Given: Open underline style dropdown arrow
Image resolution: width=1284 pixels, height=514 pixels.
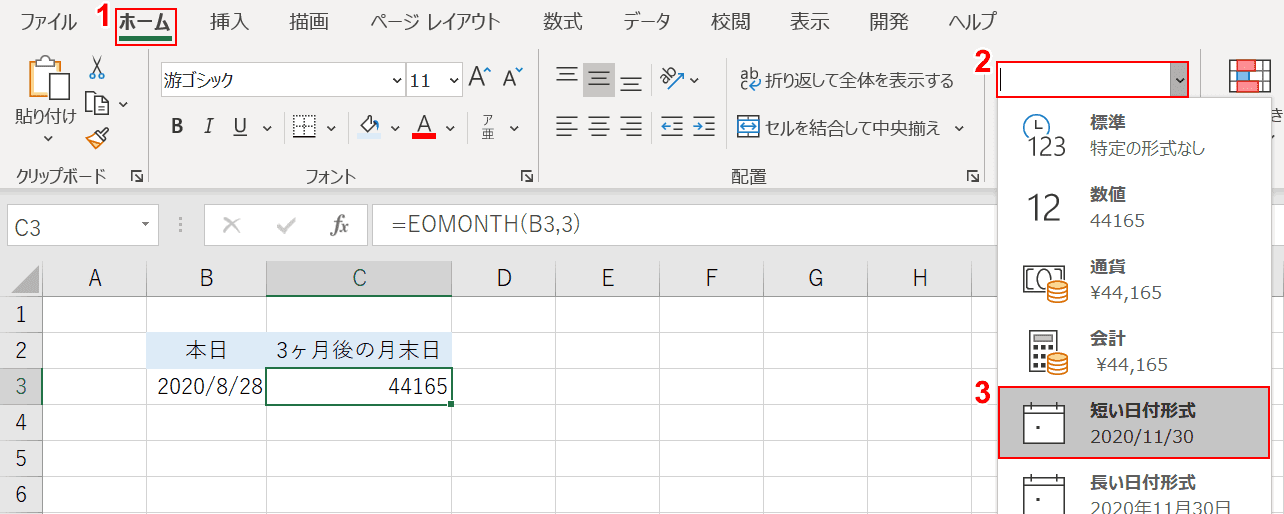Looking at the screenshot, I should click(265, 128).
